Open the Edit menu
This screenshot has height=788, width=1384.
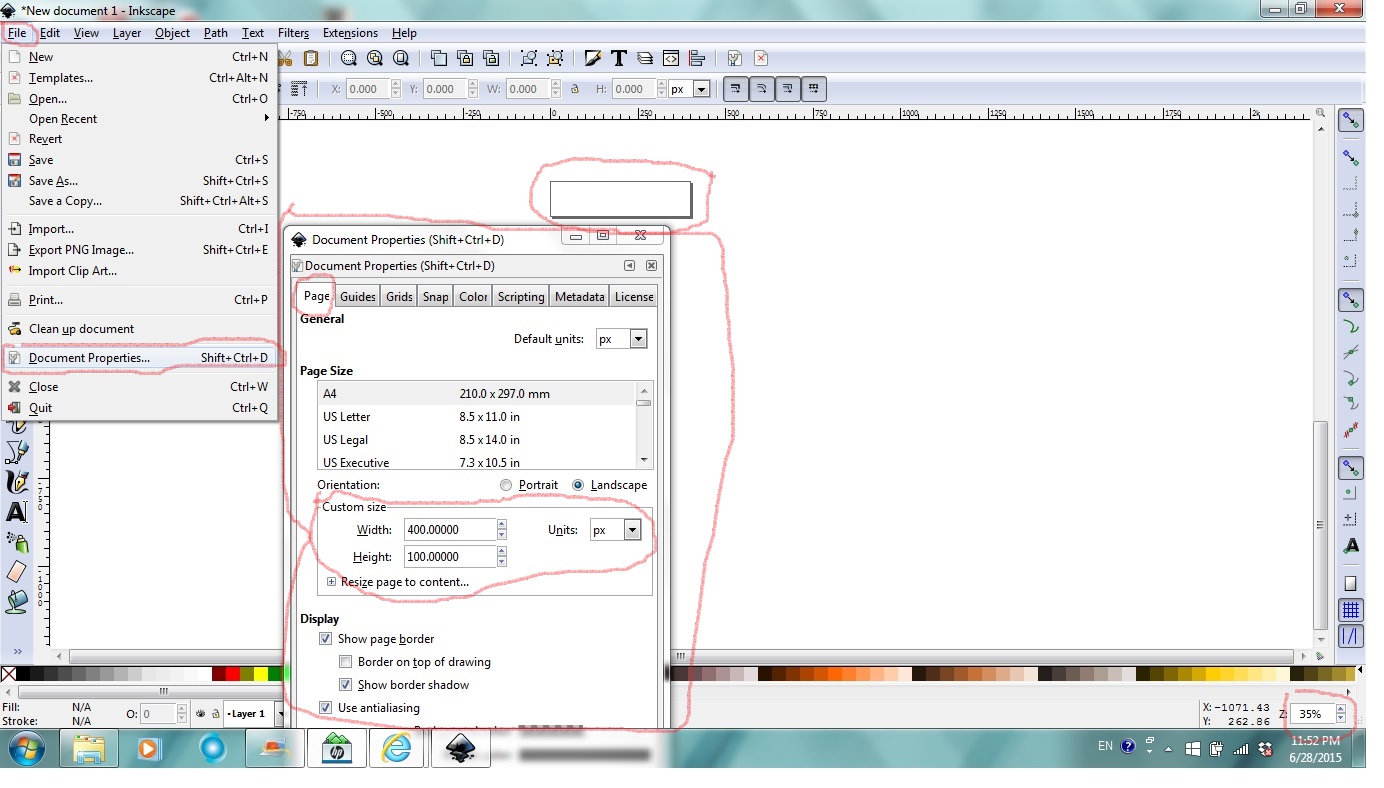[50, 33]
